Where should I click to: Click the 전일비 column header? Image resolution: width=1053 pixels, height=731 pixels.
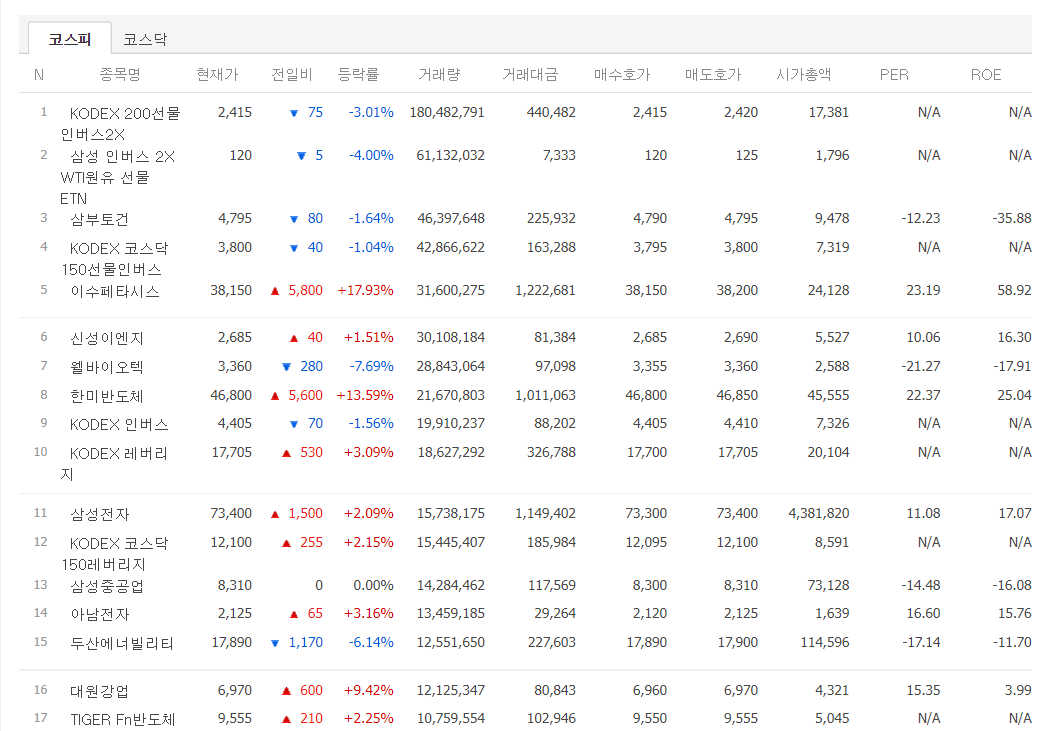(x=291, y=75)
